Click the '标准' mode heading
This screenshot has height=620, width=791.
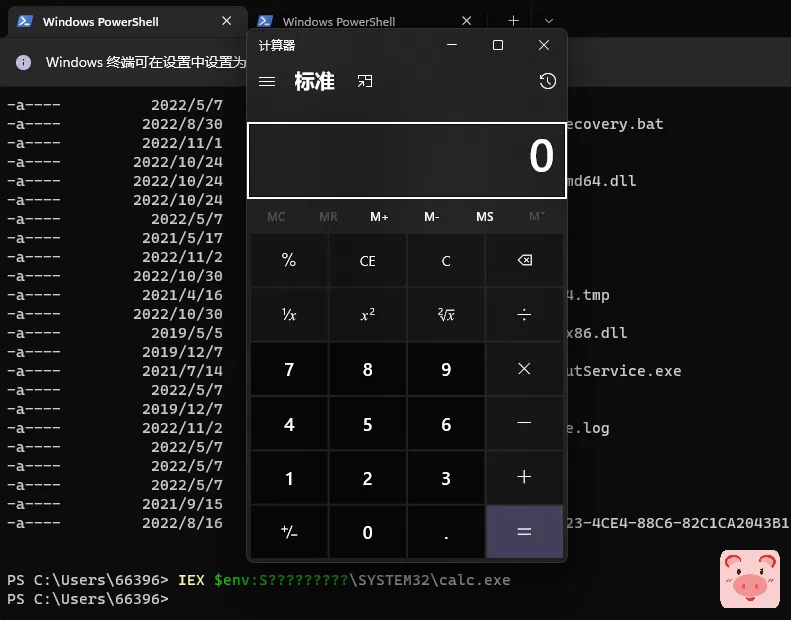[314, 81]
